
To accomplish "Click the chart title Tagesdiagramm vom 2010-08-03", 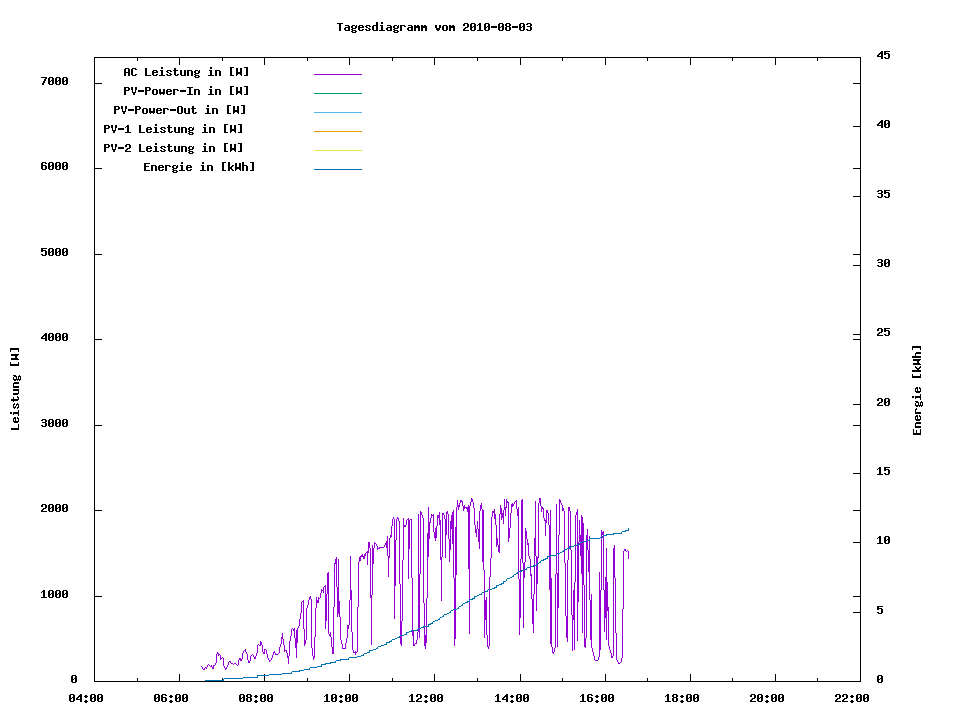I will (x=434, y=27).
